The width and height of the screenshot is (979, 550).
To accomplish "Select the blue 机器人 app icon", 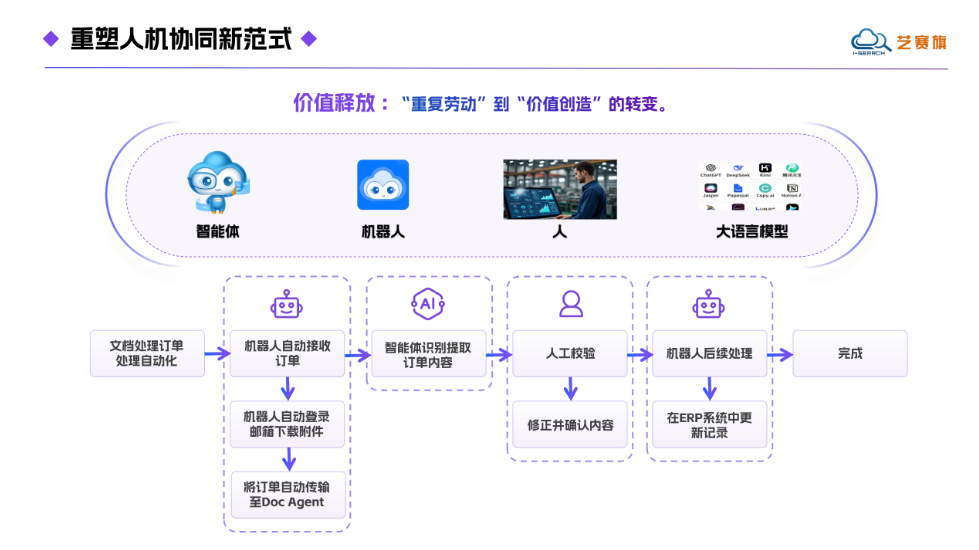I will 383,185.
